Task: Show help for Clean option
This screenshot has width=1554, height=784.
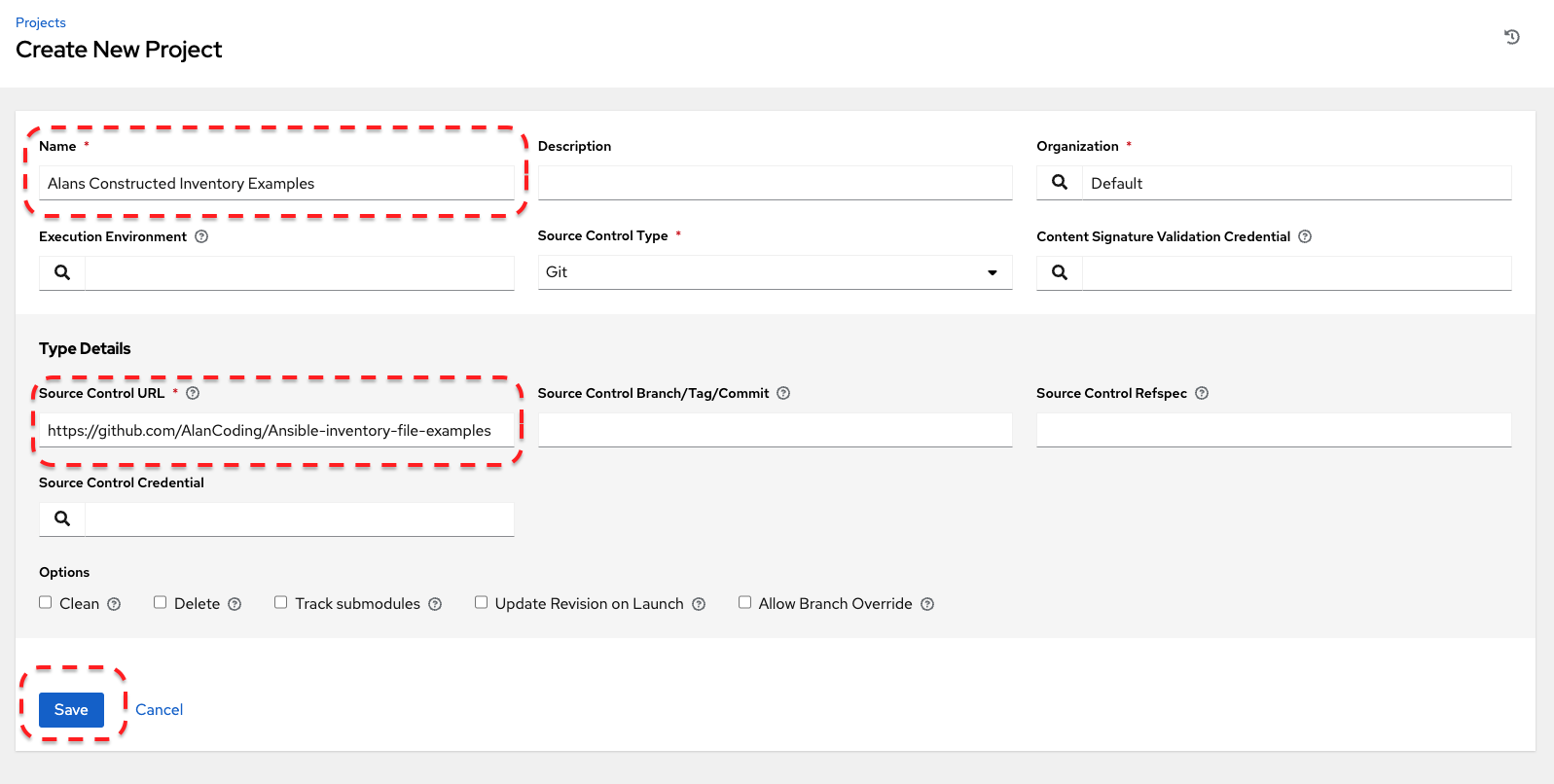Action: tap(114, 604)
